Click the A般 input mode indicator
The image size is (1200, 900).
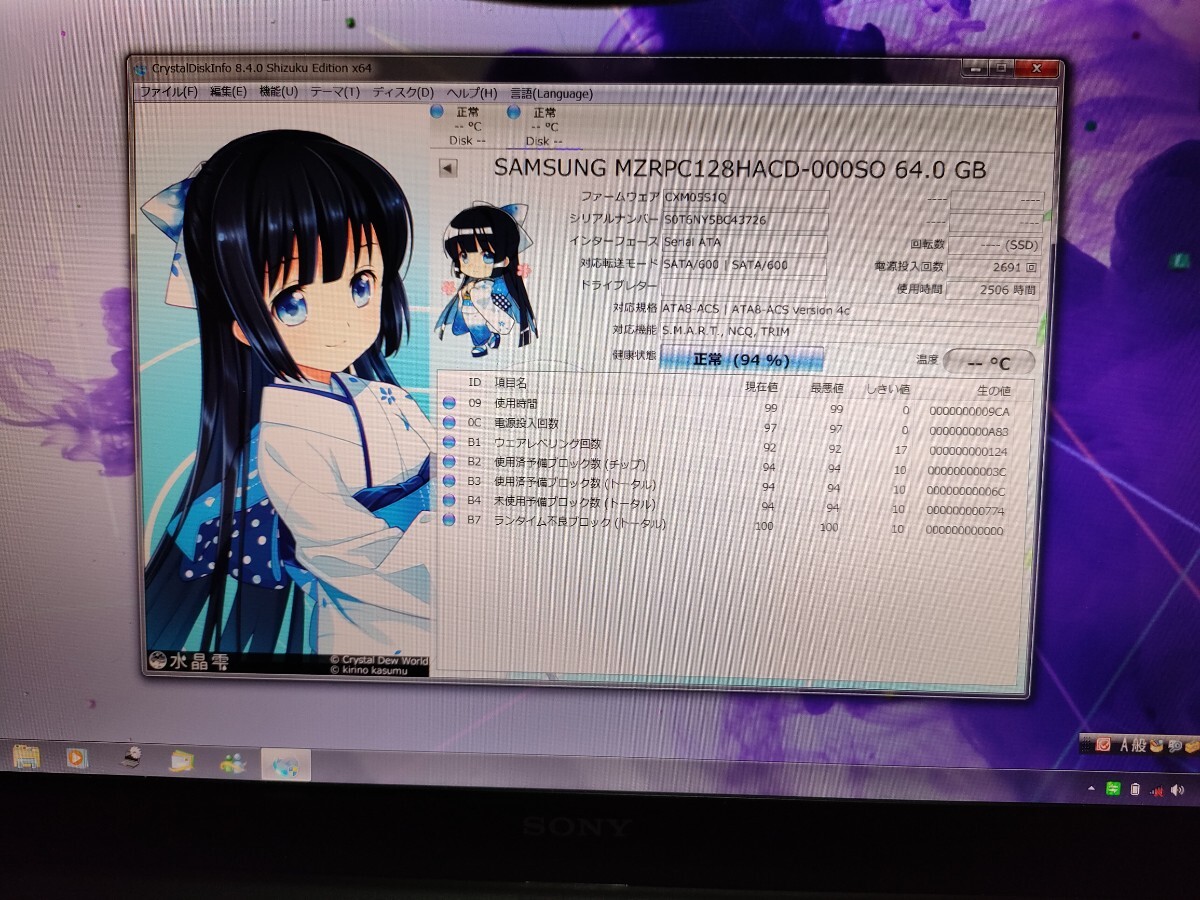click(1133, 744)
